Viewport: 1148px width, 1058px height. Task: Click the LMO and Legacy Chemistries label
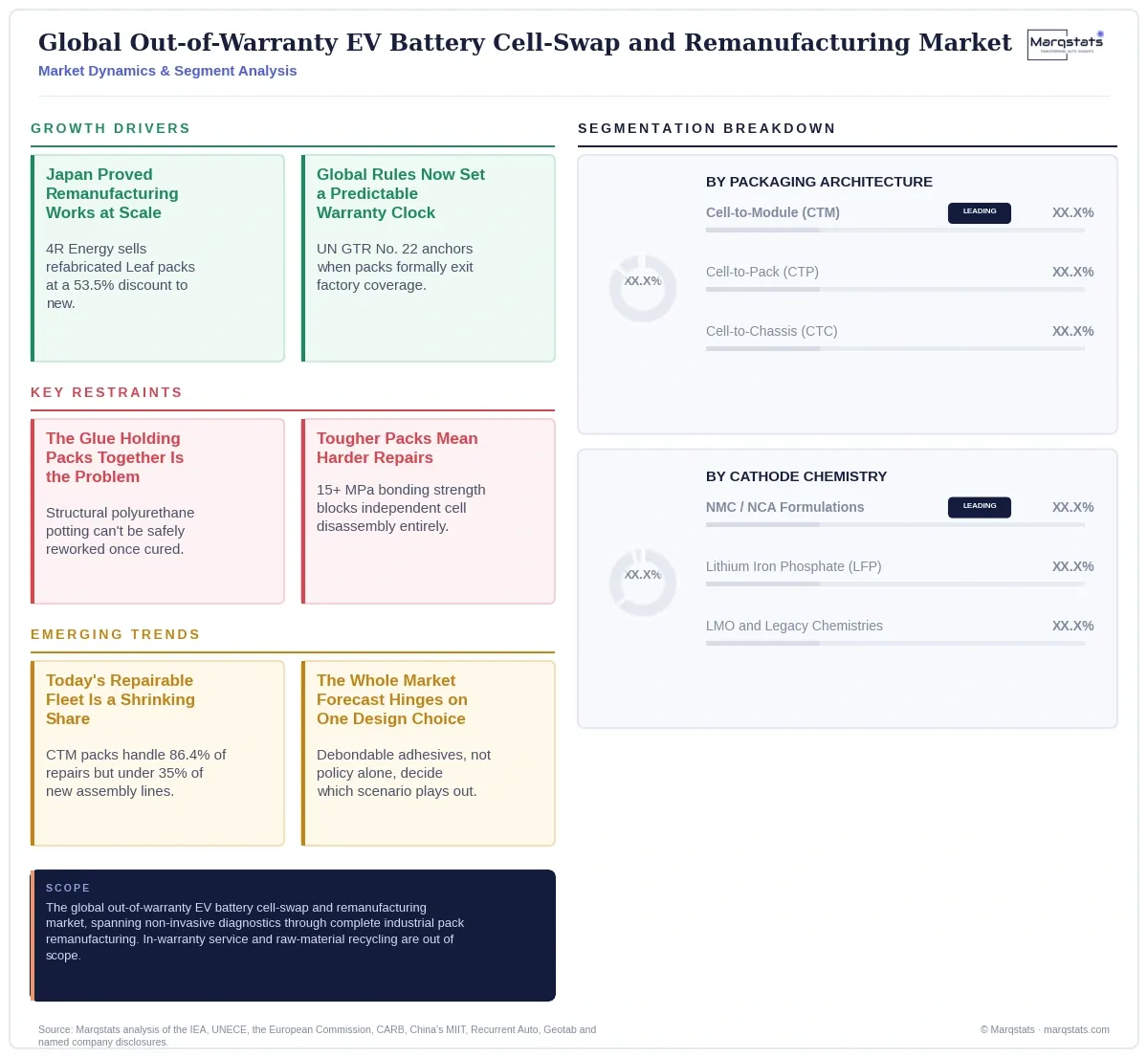pyautogui.click(x=794, y=626)
